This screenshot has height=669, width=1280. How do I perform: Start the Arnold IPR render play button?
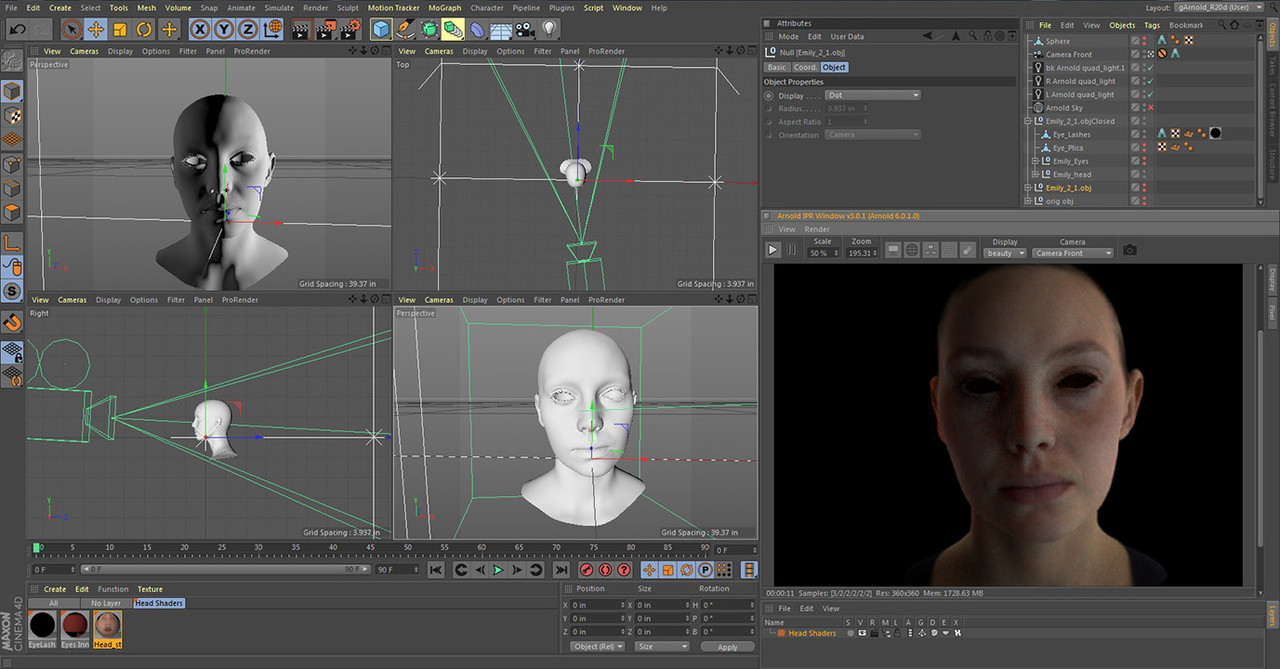point(773,250)
